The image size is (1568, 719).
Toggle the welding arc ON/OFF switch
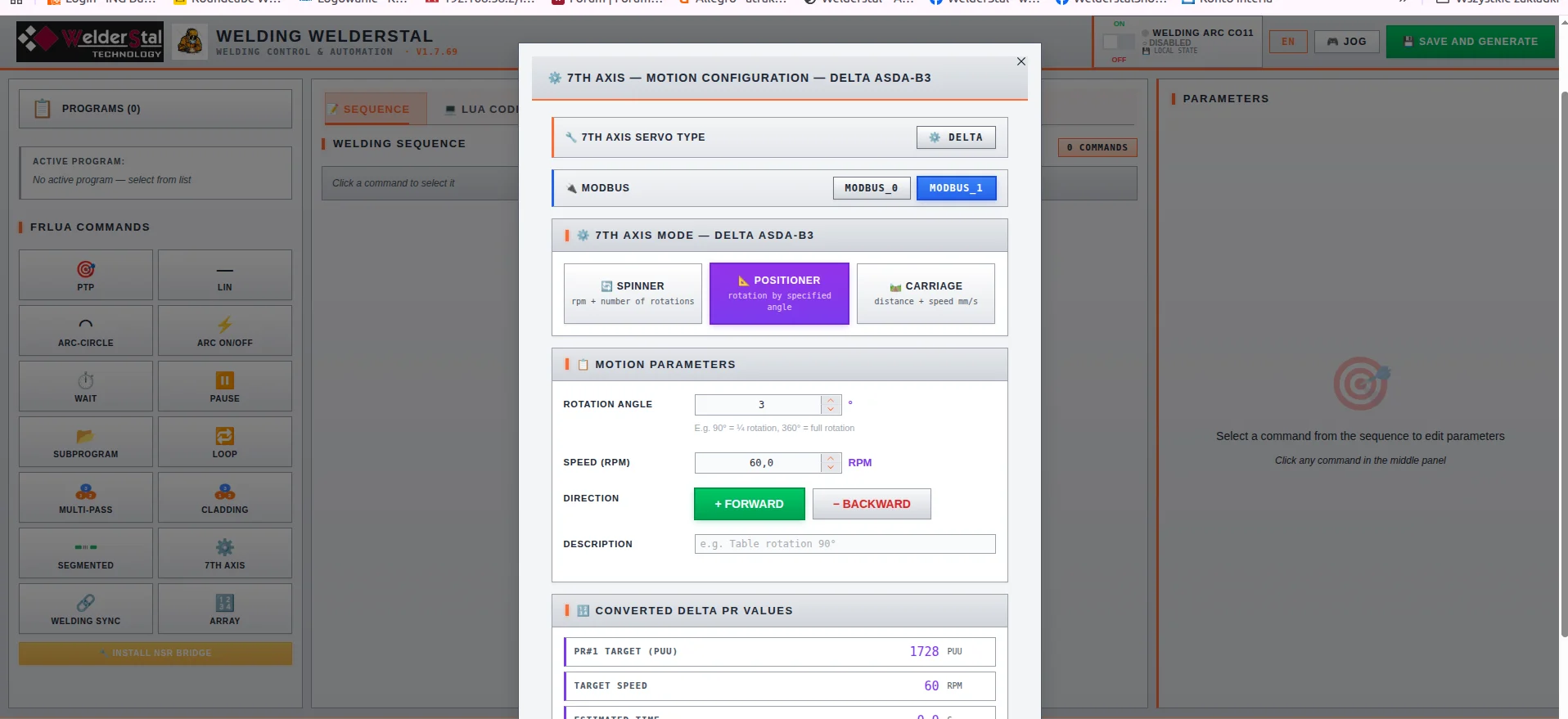(1118, 42)
